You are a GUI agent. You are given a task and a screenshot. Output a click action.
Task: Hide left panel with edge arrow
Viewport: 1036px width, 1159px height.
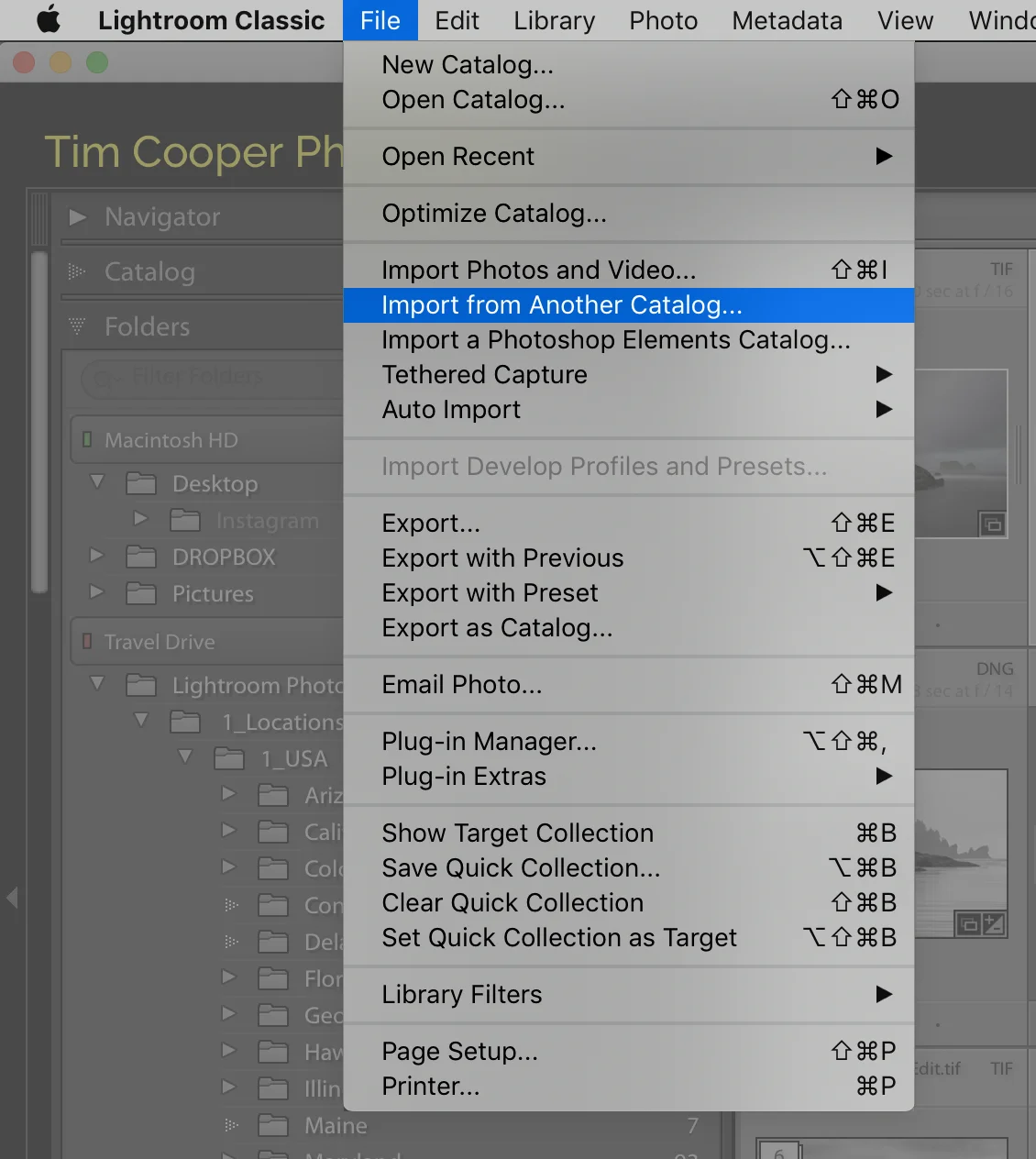pos(12,898)
